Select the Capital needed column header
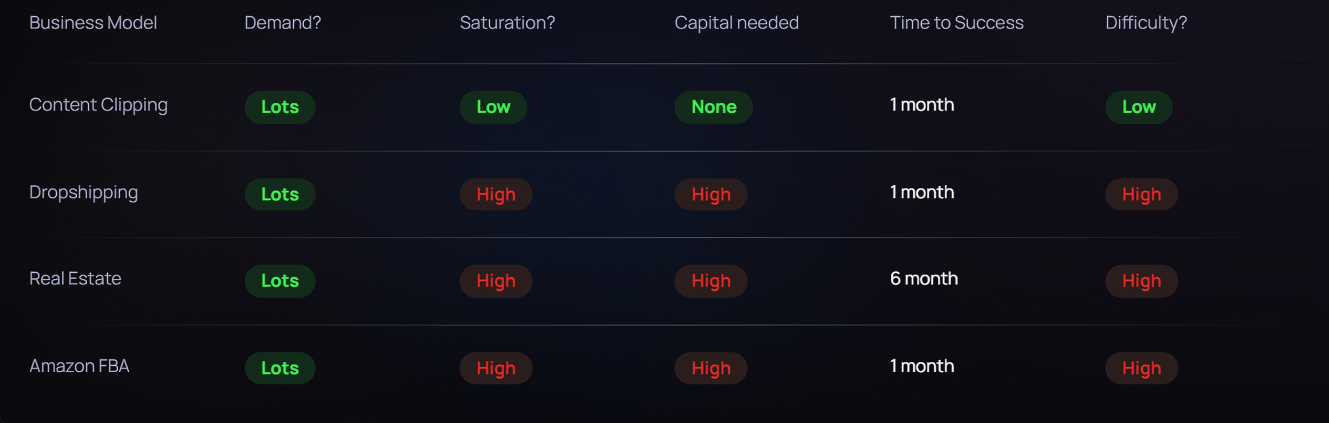Screen dimensions: 1329x423 click(736, 23)
